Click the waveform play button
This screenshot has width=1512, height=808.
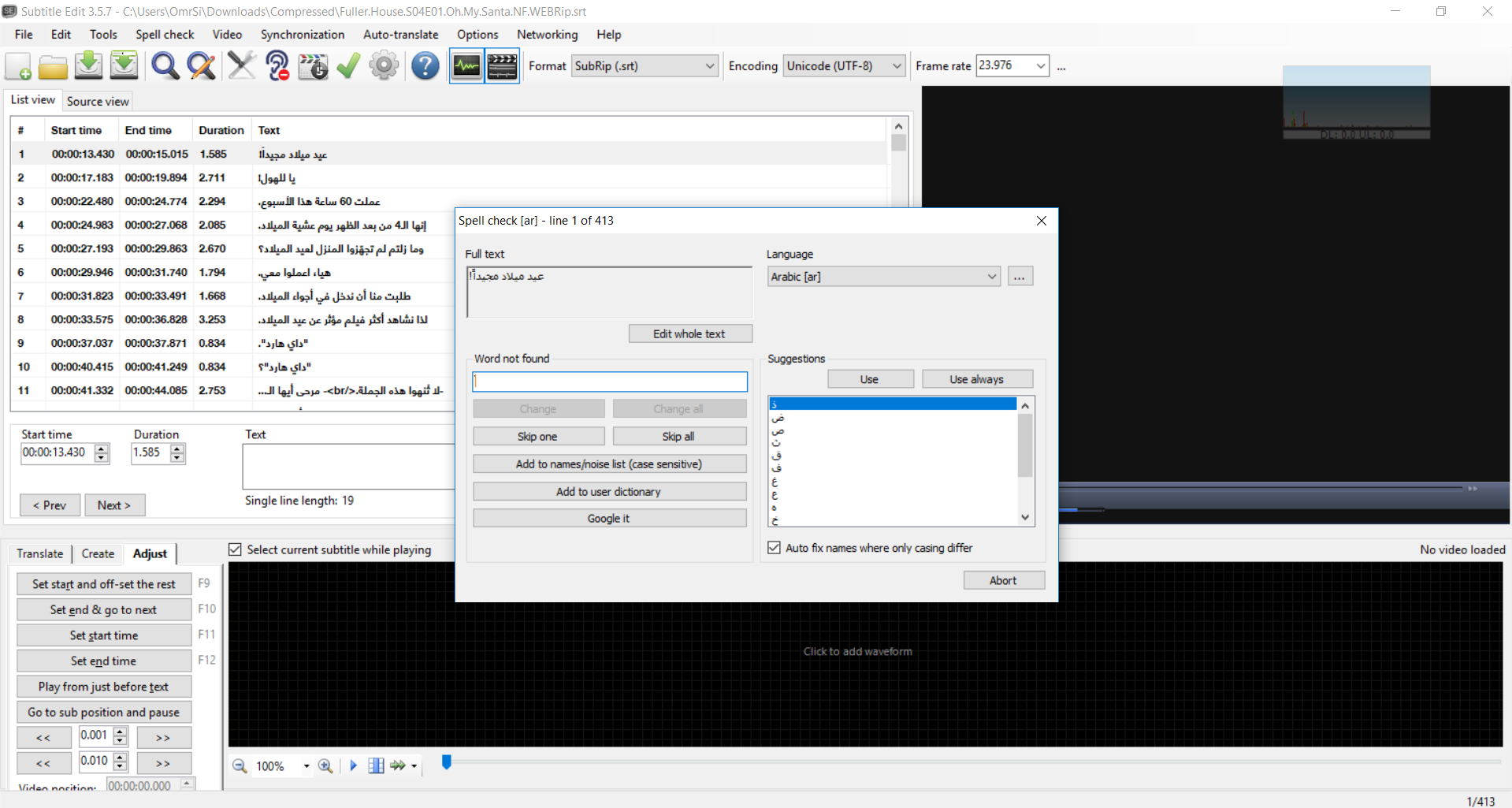pos(353,765)
